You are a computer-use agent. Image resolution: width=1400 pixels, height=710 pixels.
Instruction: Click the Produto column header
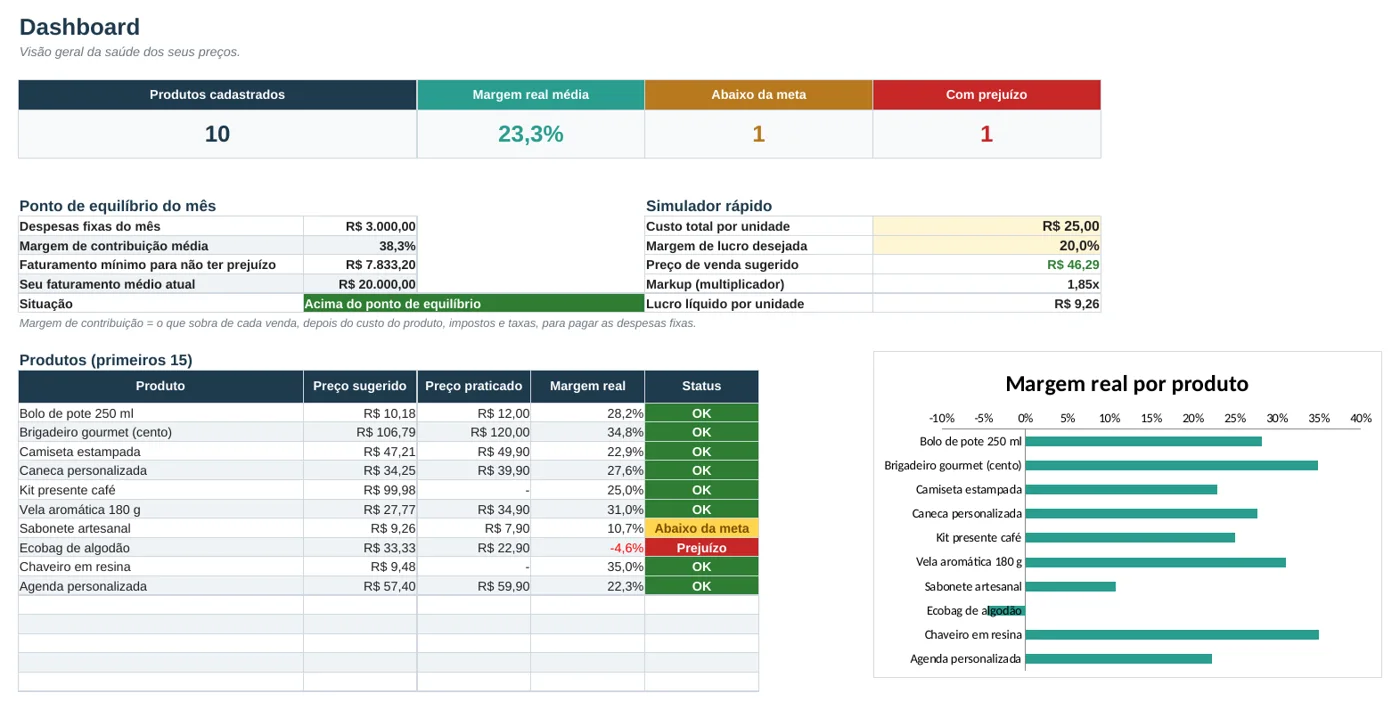(160, 386)
